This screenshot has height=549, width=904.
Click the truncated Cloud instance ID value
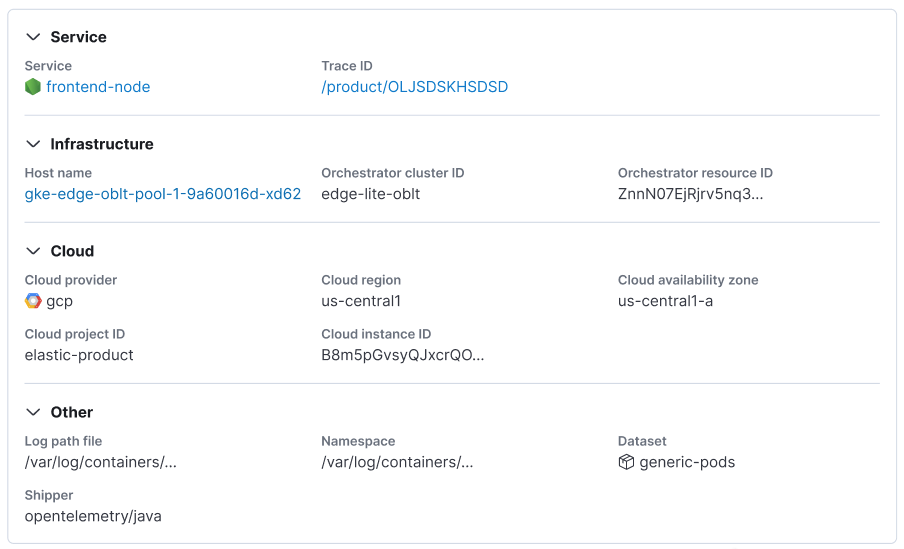(402, 355)
